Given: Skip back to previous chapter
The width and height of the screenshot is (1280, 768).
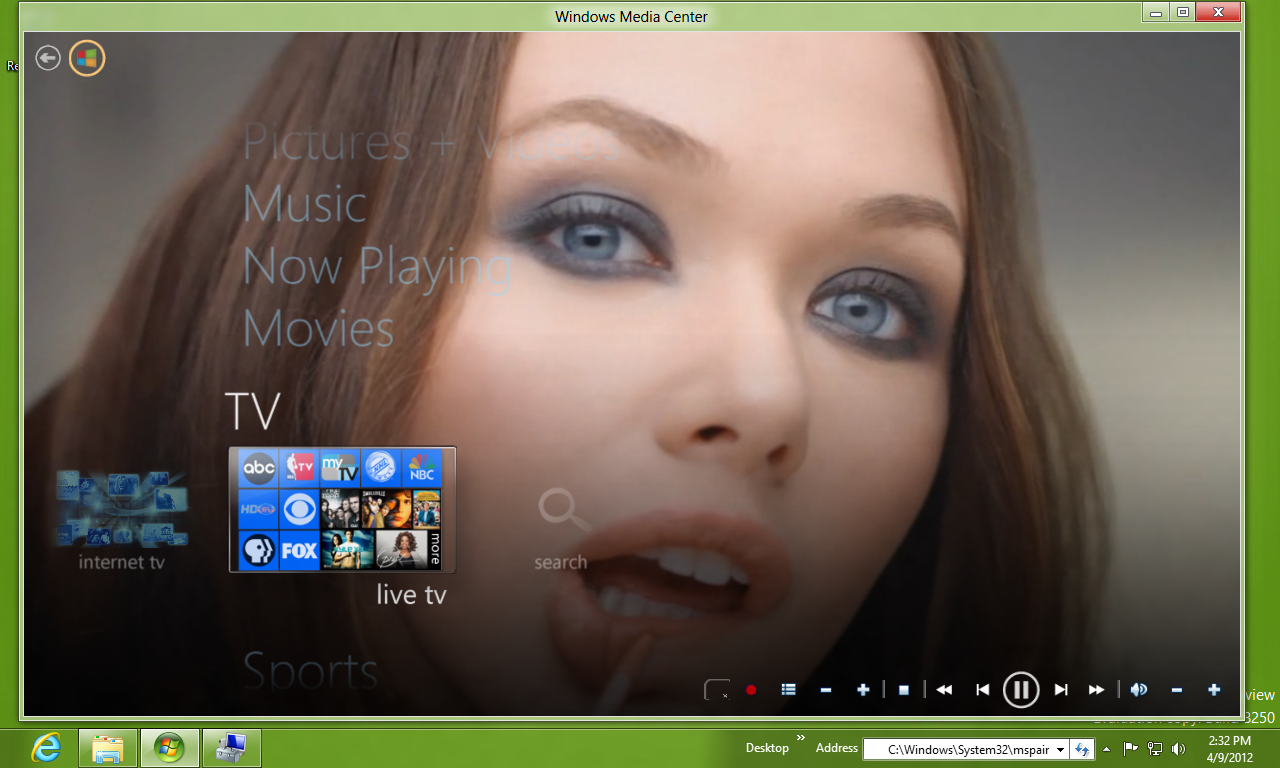Looking at the screenshot, I should [x=983, y=690].
